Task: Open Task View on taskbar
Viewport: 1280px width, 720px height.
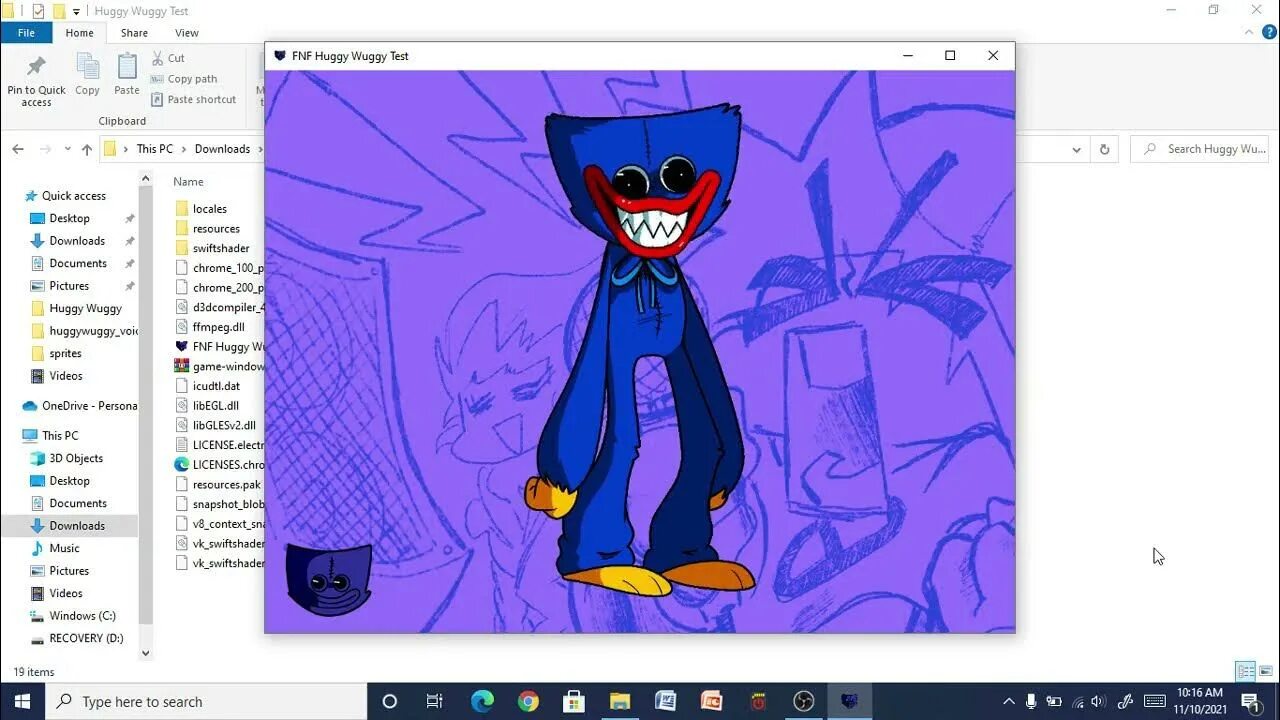Action: 435,701
